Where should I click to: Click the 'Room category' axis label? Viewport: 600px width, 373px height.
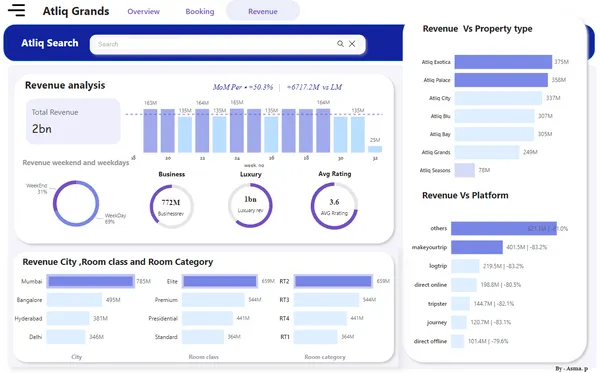pyautogui.click(x=325, y=357)
